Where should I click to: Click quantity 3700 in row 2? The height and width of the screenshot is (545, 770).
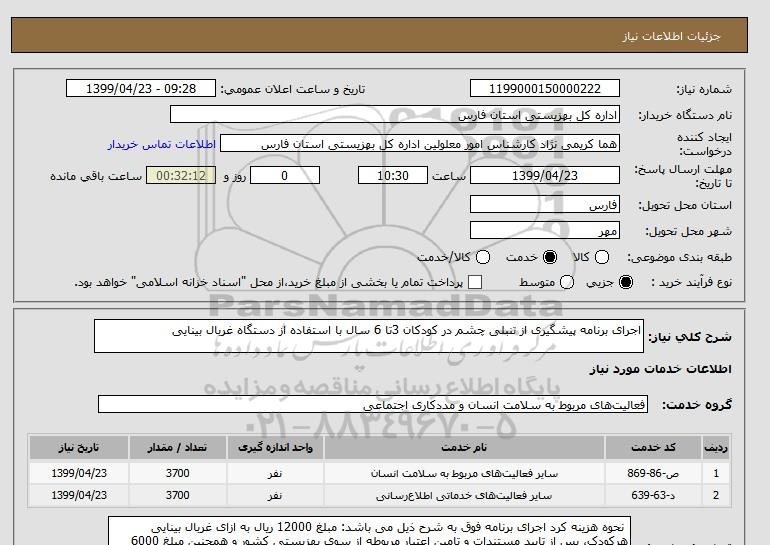point(177,495)
